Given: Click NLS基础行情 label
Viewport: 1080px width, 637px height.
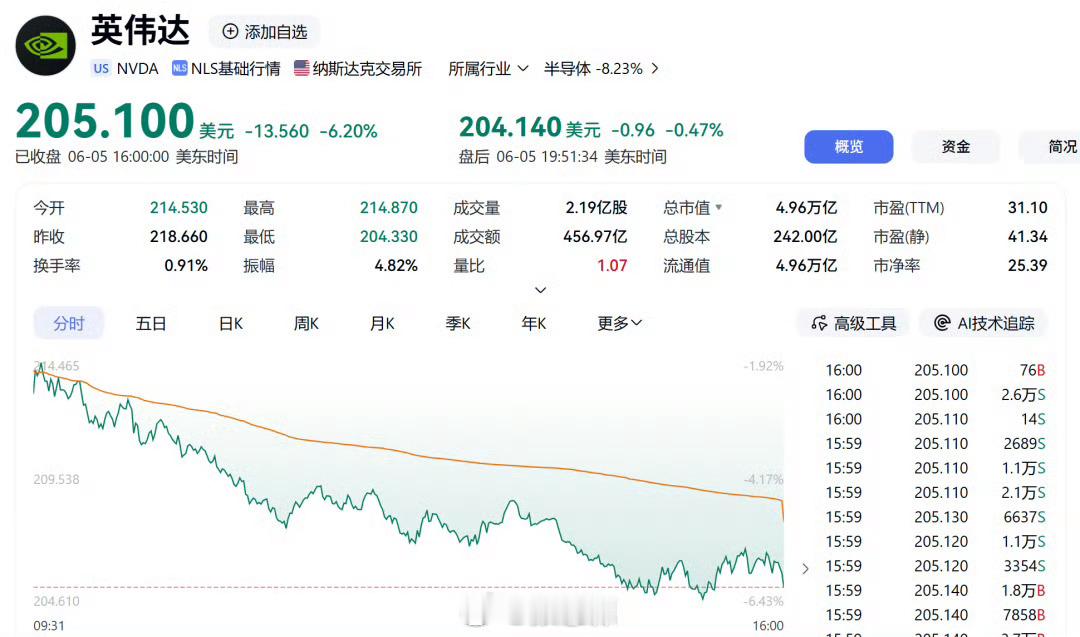Looking at the screenshot, I should click(236, 68).
